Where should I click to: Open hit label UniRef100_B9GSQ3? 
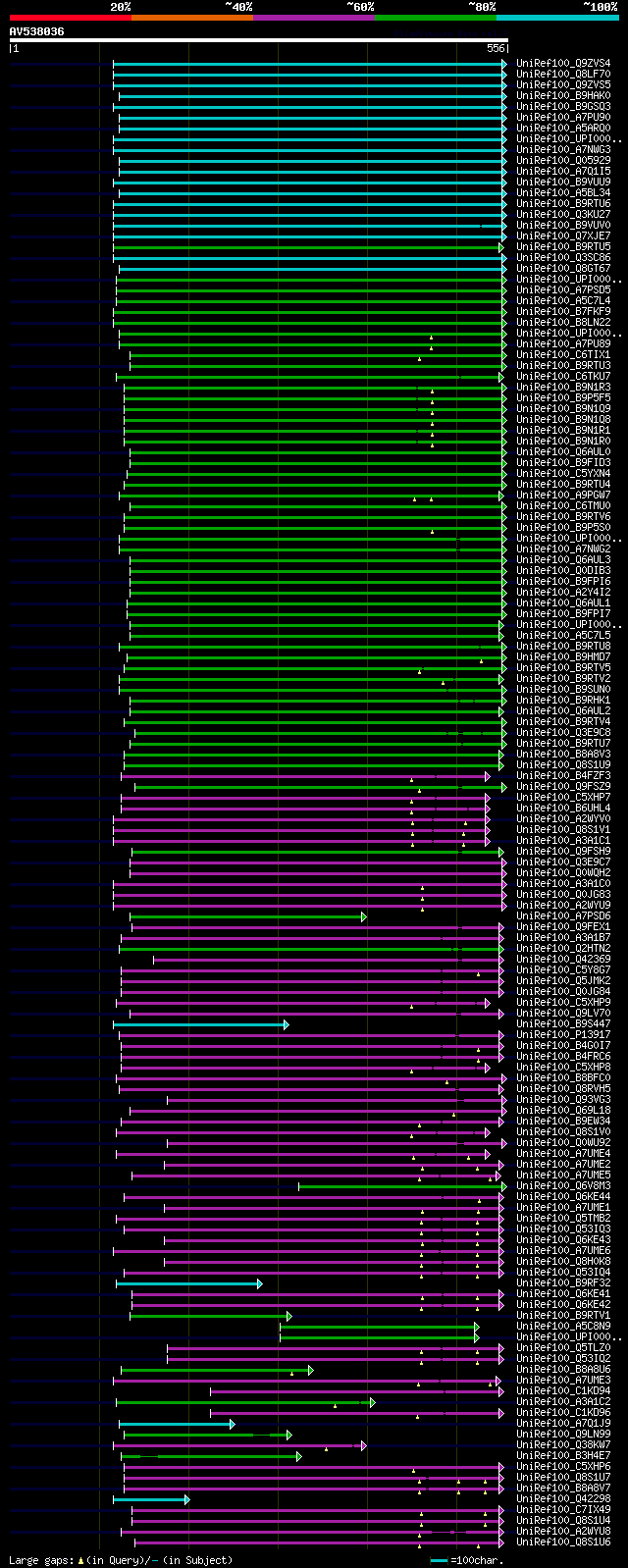click(x=563, y=107)
